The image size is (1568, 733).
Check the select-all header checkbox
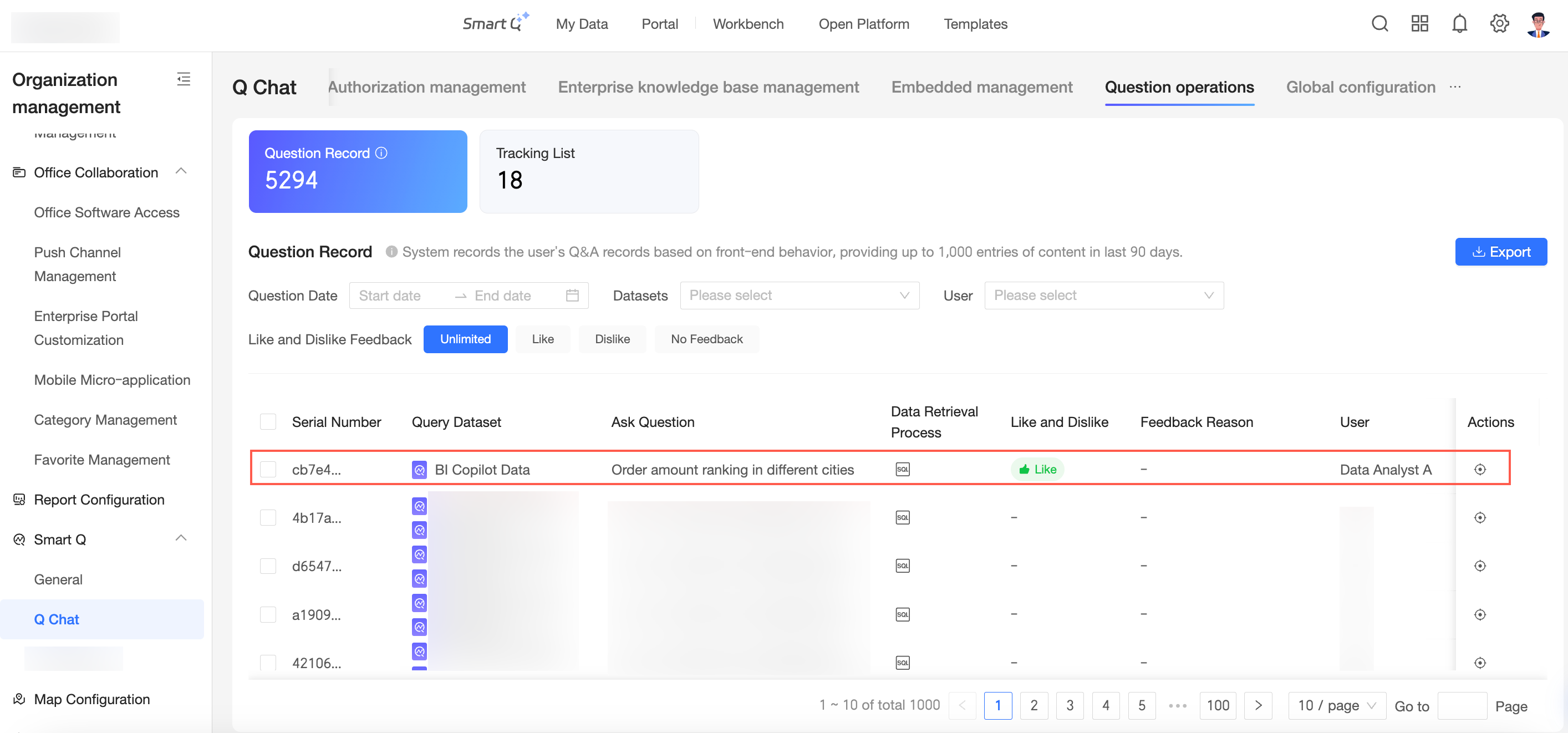[268, 422]
